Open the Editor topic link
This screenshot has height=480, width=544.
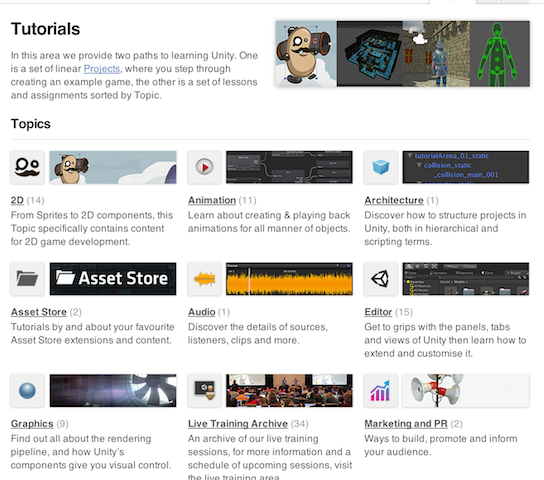click(x=378, y=312)
